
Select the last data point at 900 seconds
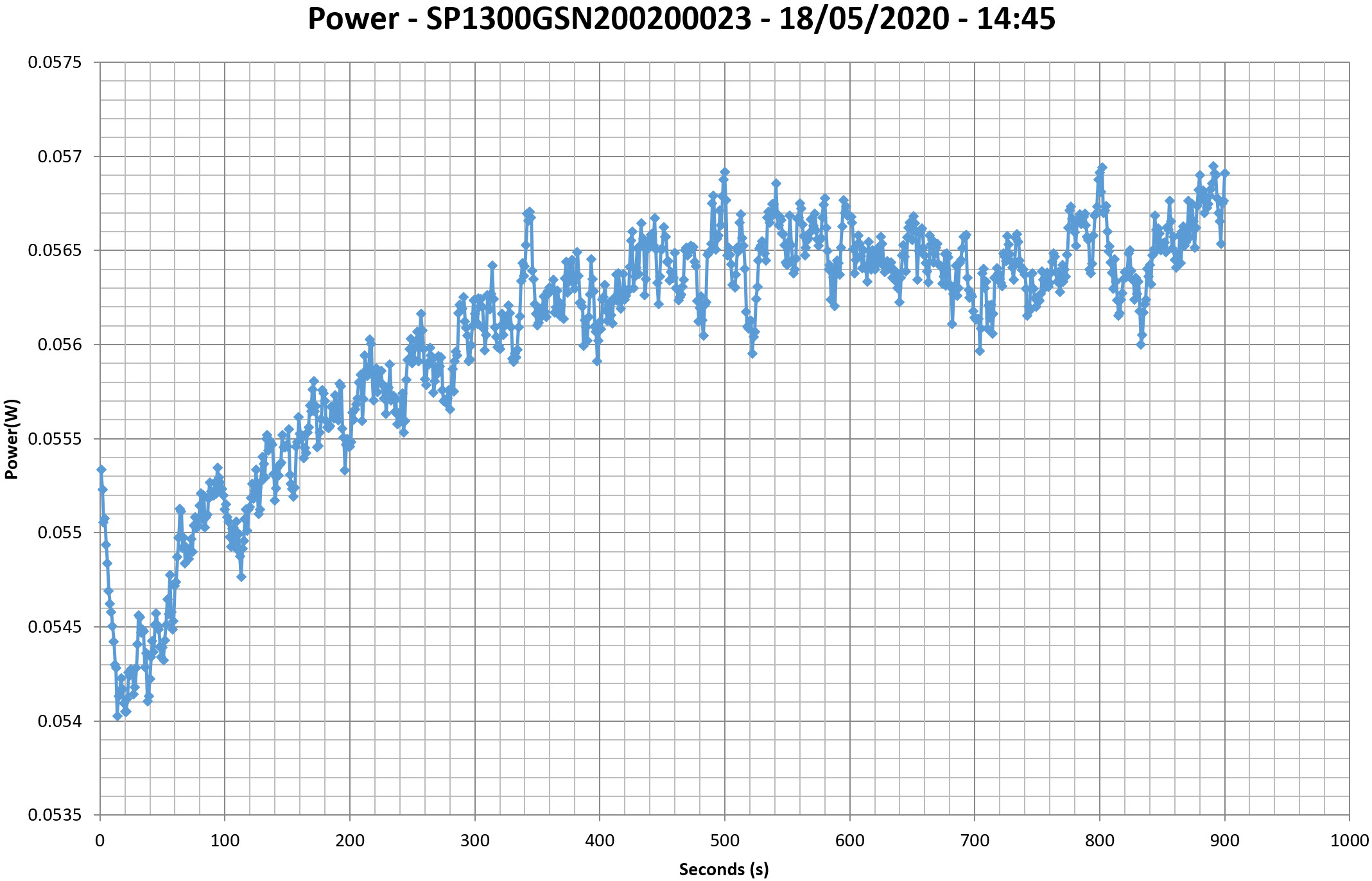tap(1225, 173)
